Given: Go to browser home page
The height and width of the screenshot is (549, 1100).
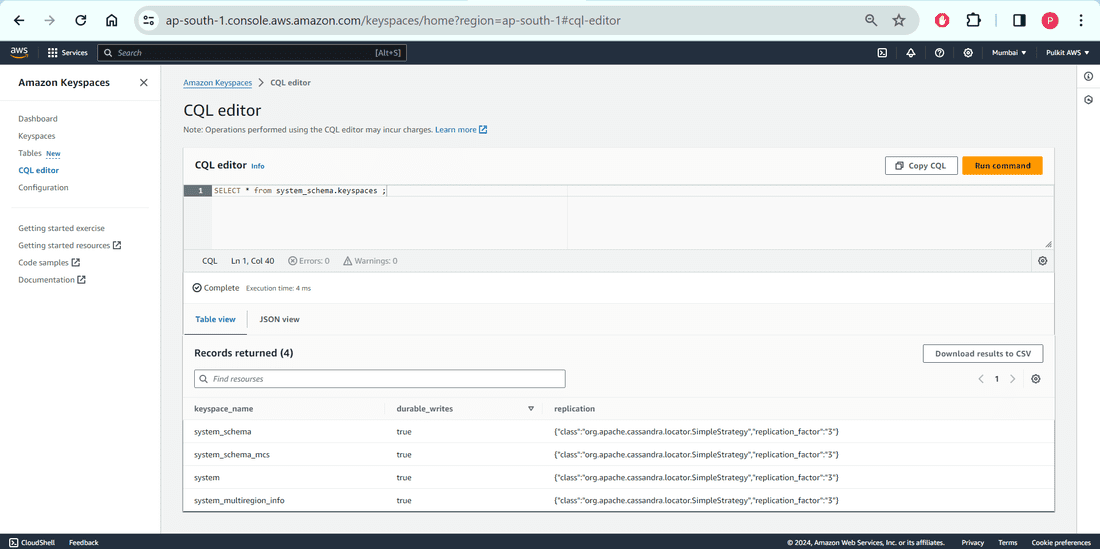Looking at the screenshot, I should pyautogui.click(x=112, y=20).
